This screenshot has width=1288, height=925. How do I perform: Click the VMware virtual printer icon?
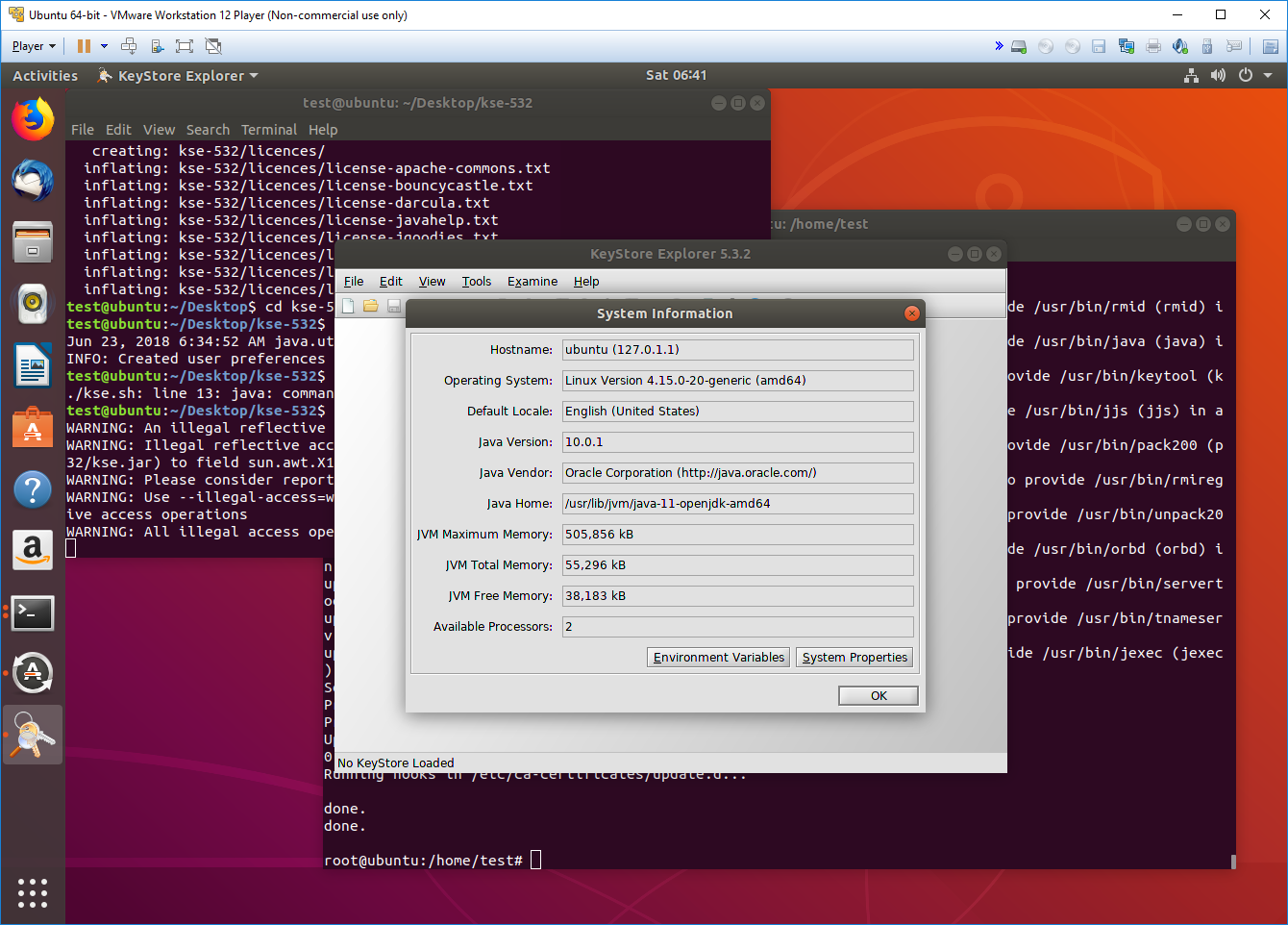pyautogui.click(x=1153, y=45)
